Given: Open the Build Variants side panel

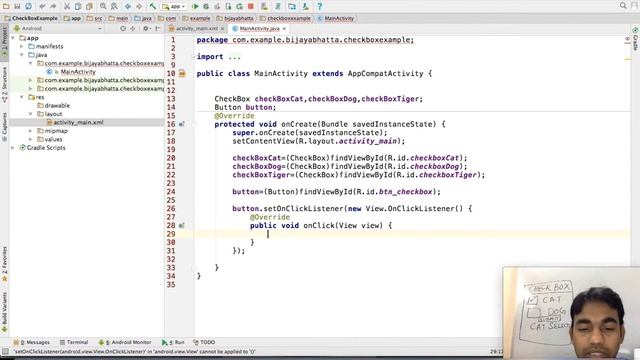Looking at the screenshot, I should pyautogui.click(x=4, y=312).
